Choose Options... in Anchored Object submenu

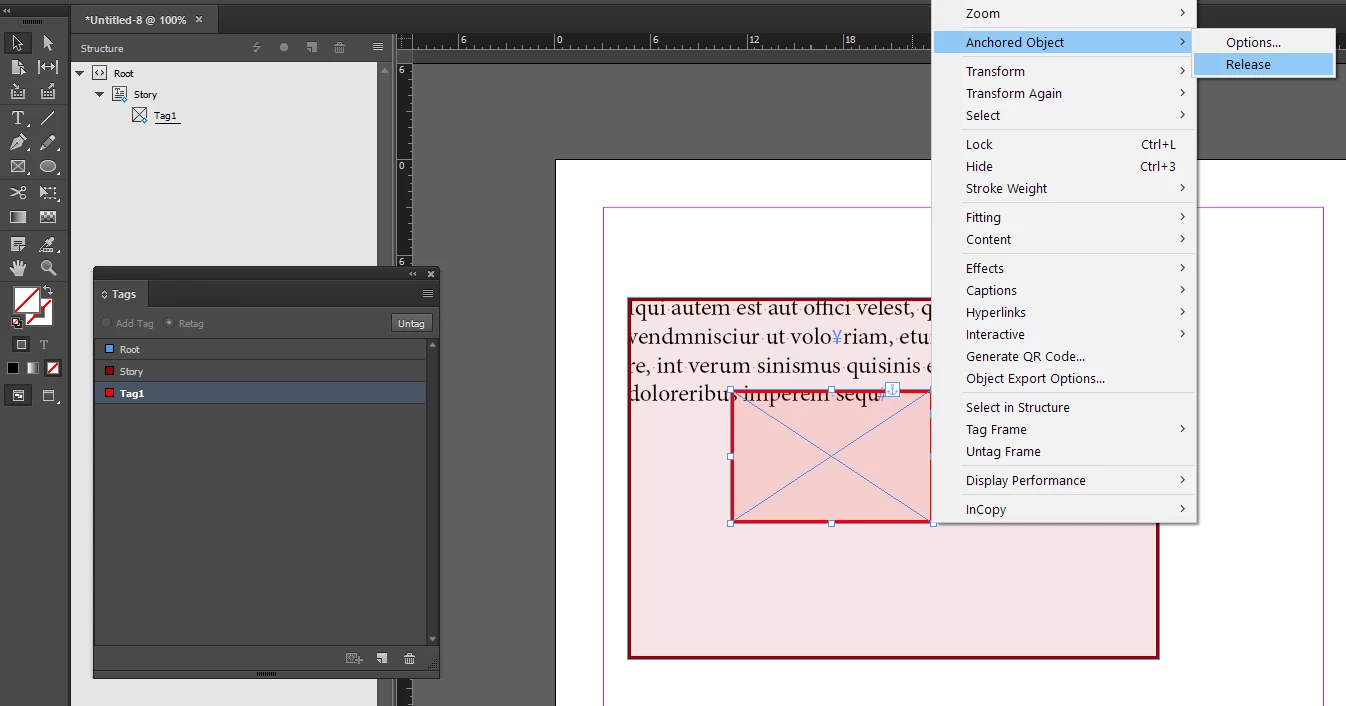coord(1264,42)
